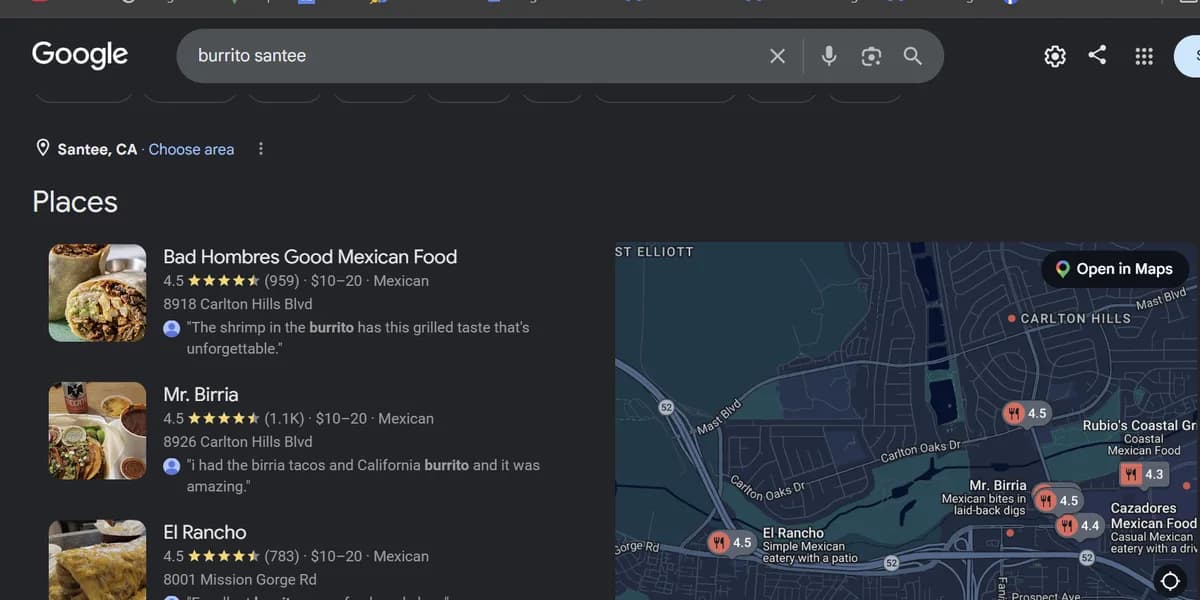Click the map's my-location target icon
The height and width of the screenshot is (600, 1200).
point(1169,581)
